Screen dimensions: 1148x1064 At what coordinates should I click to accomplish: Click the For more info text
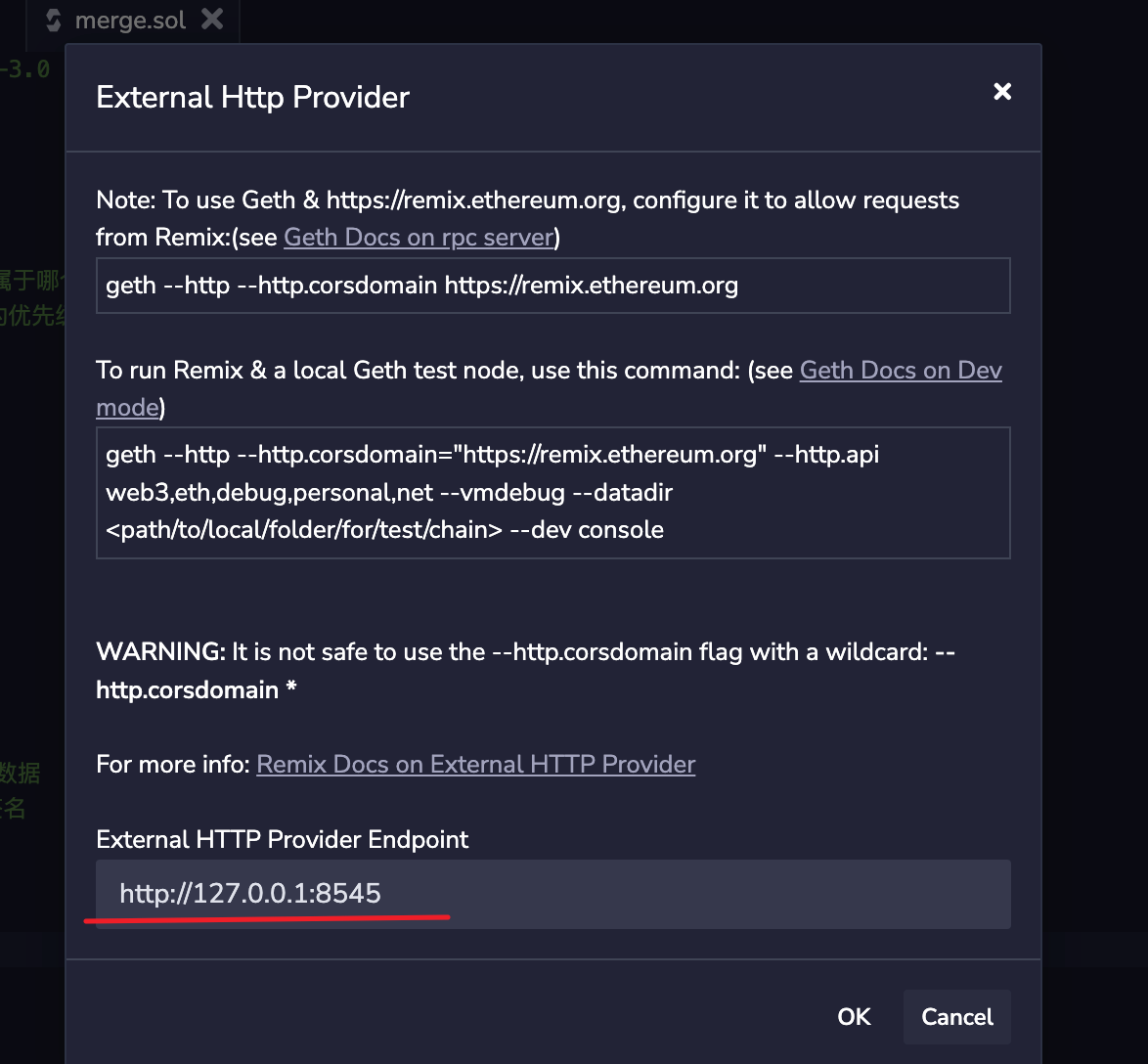174,764
